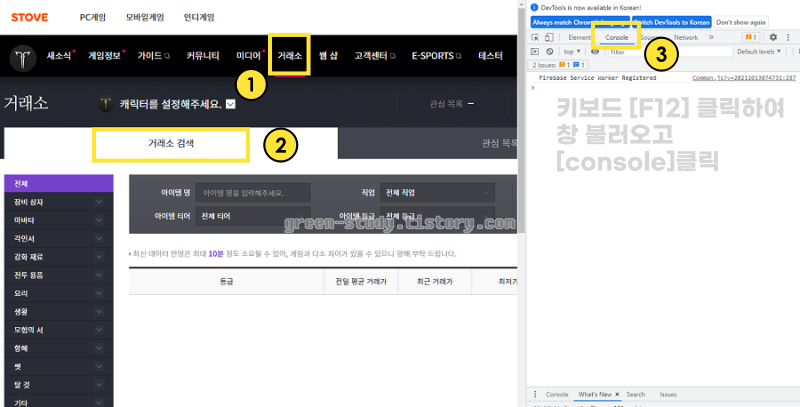Open DevTools settings gear
Screen dimensions: 800x407
pos(773,37)
